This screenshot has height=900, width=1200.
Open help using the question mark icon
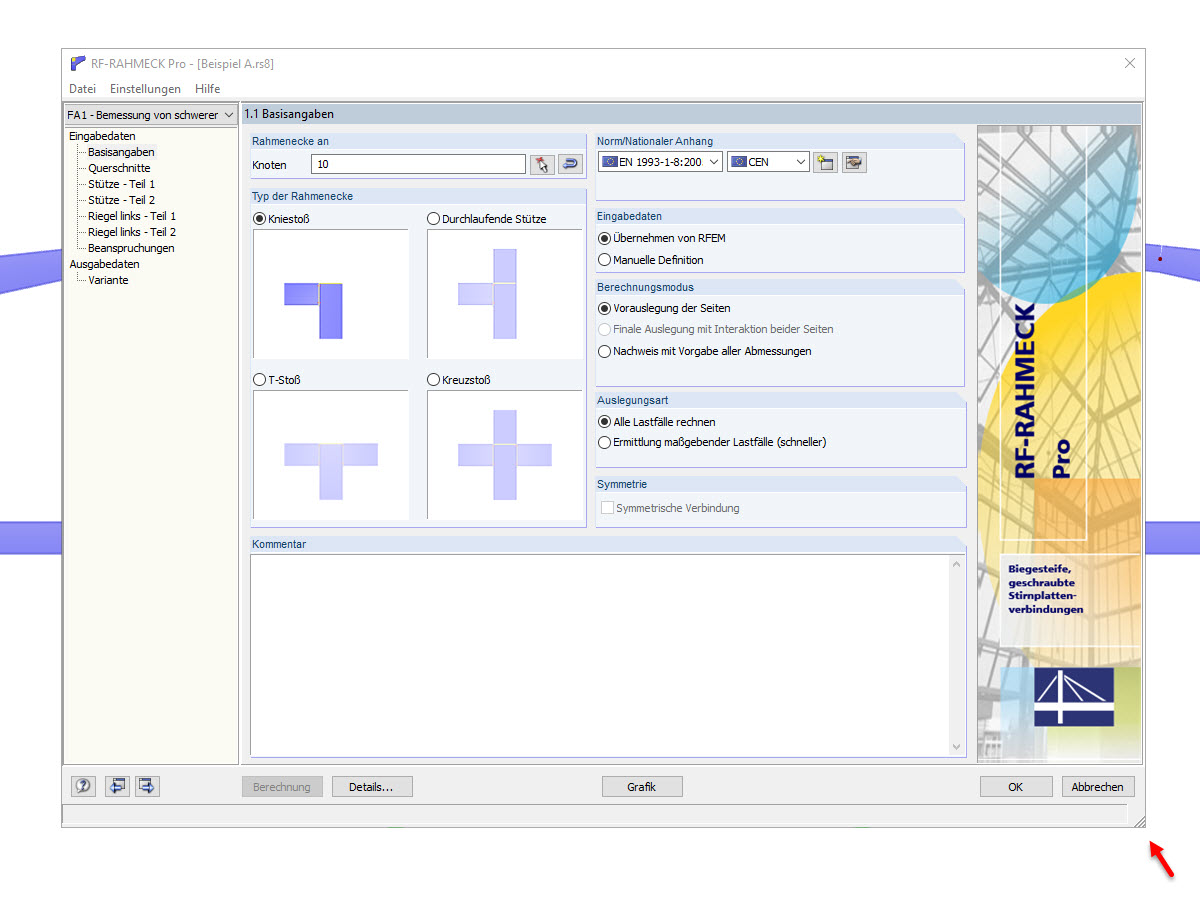coord(82,786)
